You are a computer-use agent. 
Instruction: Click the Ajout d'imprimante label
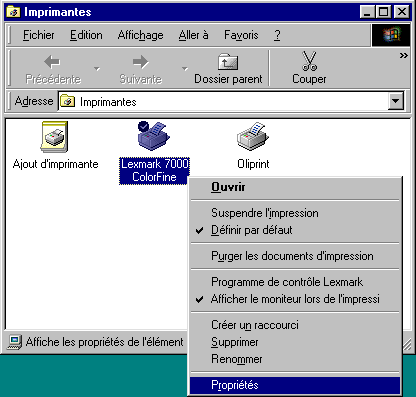55,164
